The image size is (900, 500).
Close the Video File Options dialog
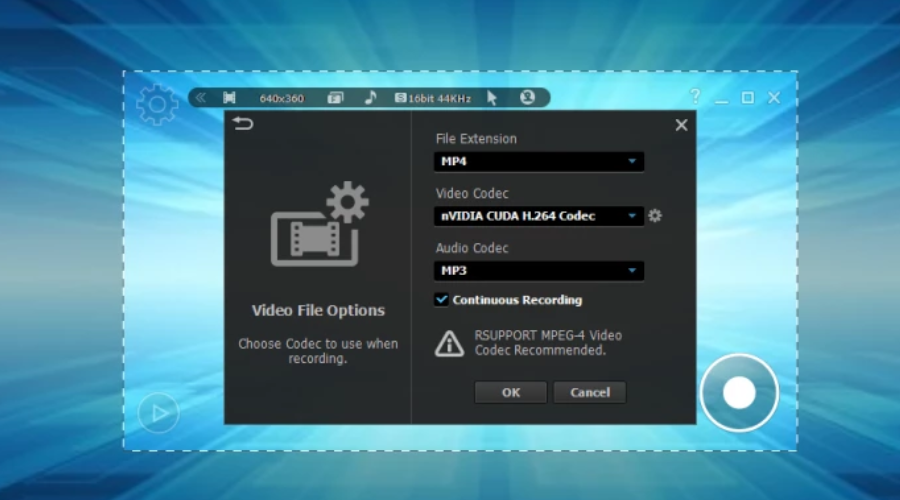click(681, 125)
